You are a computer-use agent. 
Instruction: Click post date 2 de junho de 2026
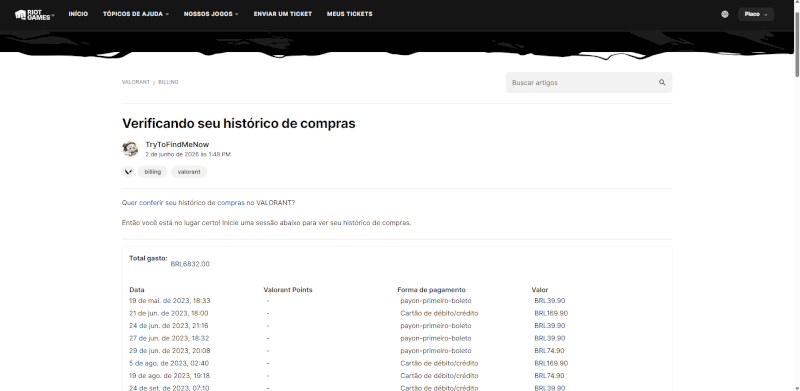coord(188,154)
